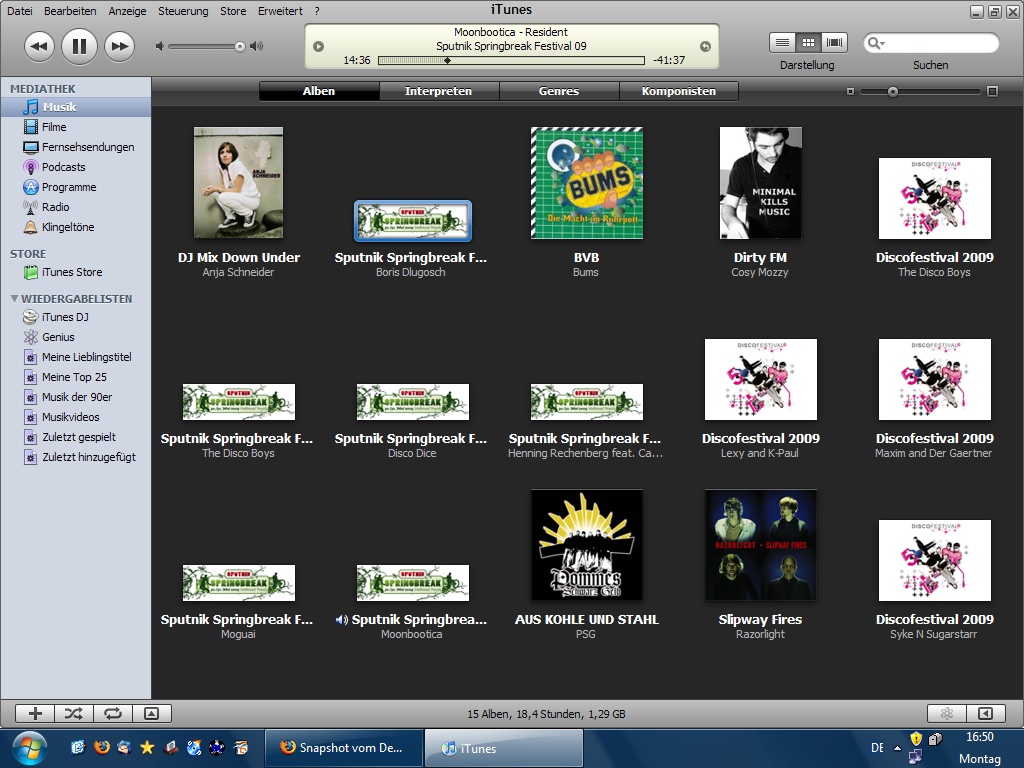Switch to the Genres tab
Image resolution: width=1024 pixels, height=768 pixels.
point(558,91)
